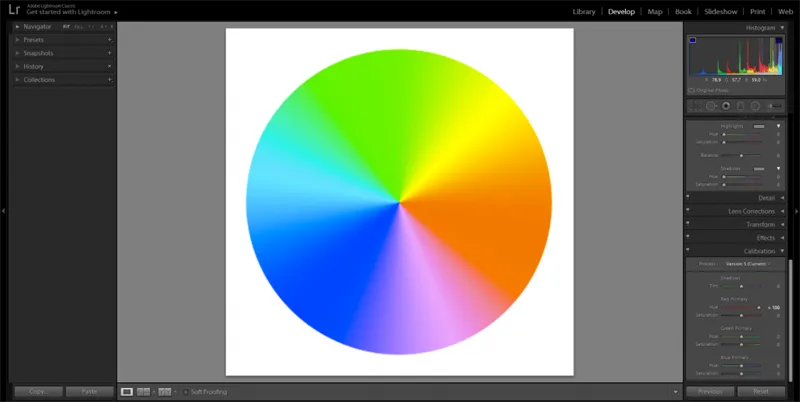Click the Reset button

pos(761,392)
